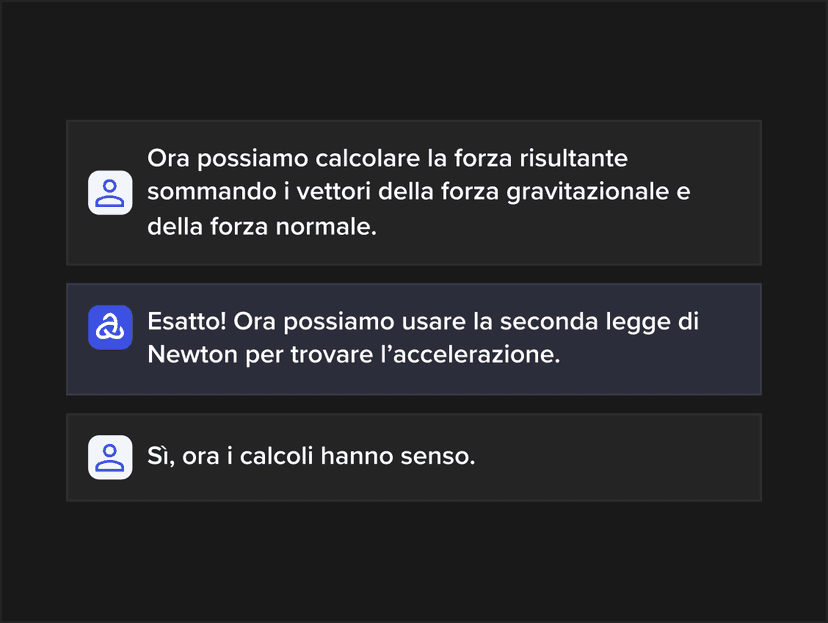Screen dimensions: 828x623
Task: Click the word 'normale.' in the first message
Action: (x=326, y=226)
